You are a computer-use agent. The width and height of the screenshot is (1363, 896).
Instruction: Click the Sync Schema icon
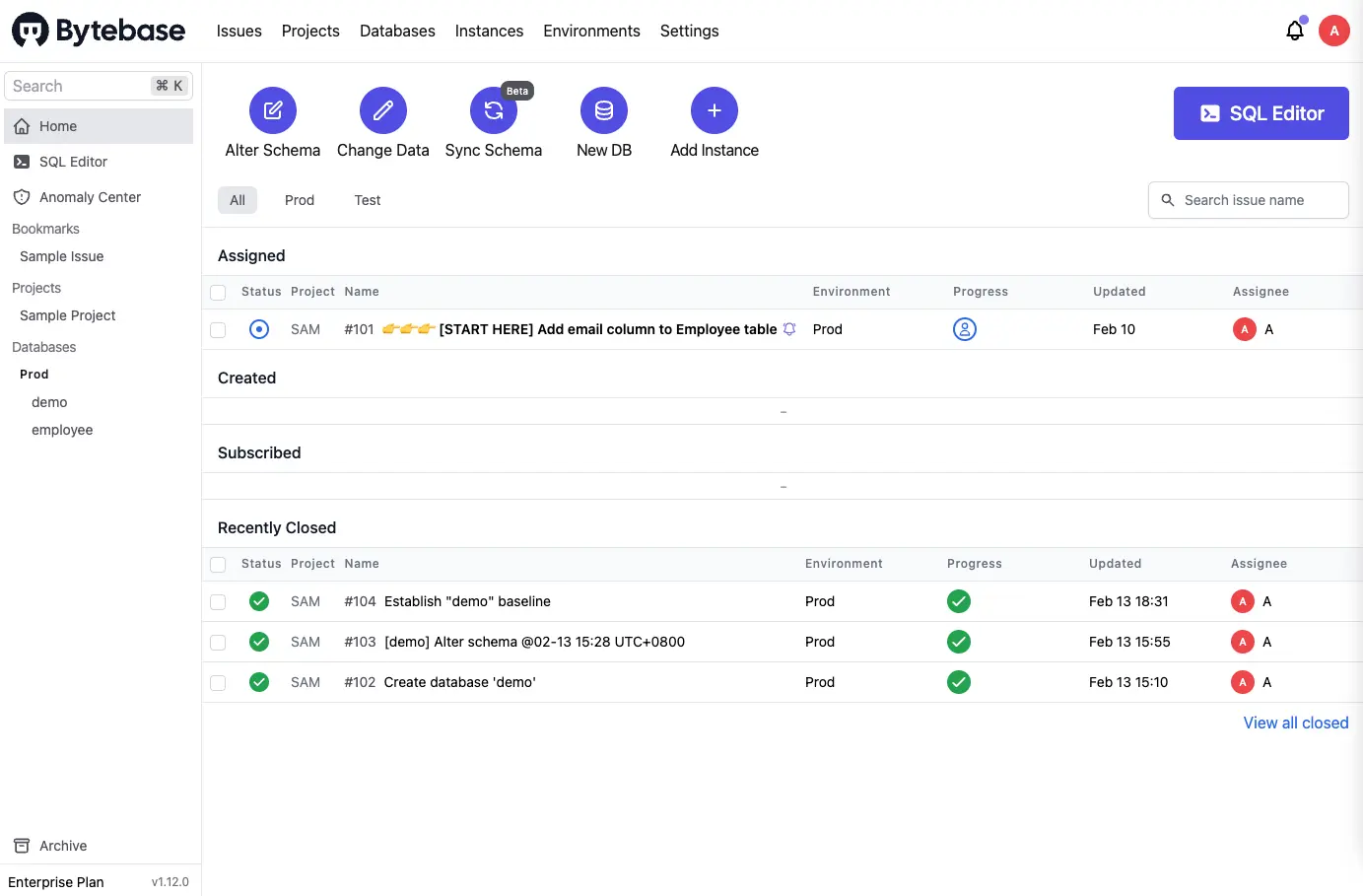coord(494,110)
